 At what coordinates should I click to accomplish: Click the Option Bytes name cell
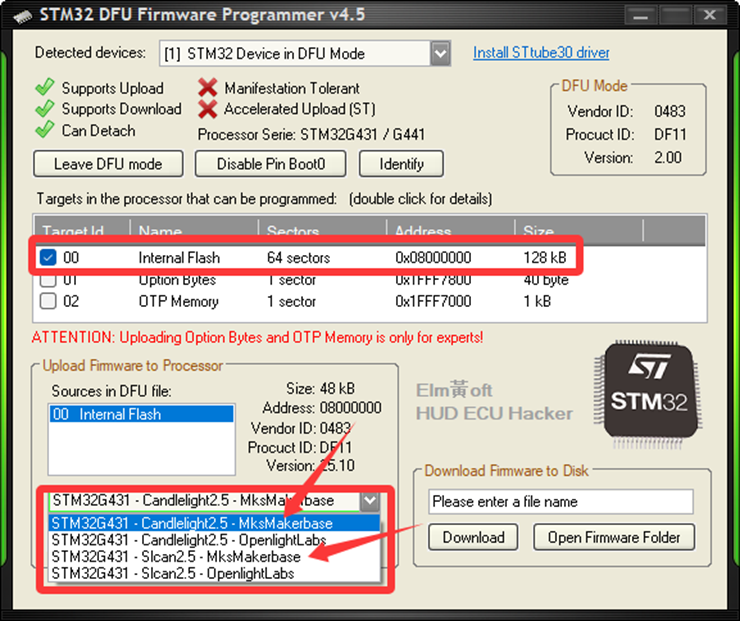coord(177,280)
